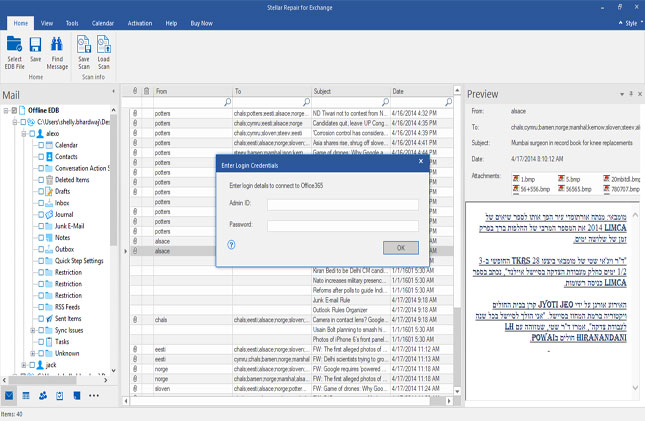Check the Deleted Items checkbox
Image resolution: width=645 pixels, height=421 pixels.
(41, 180)
